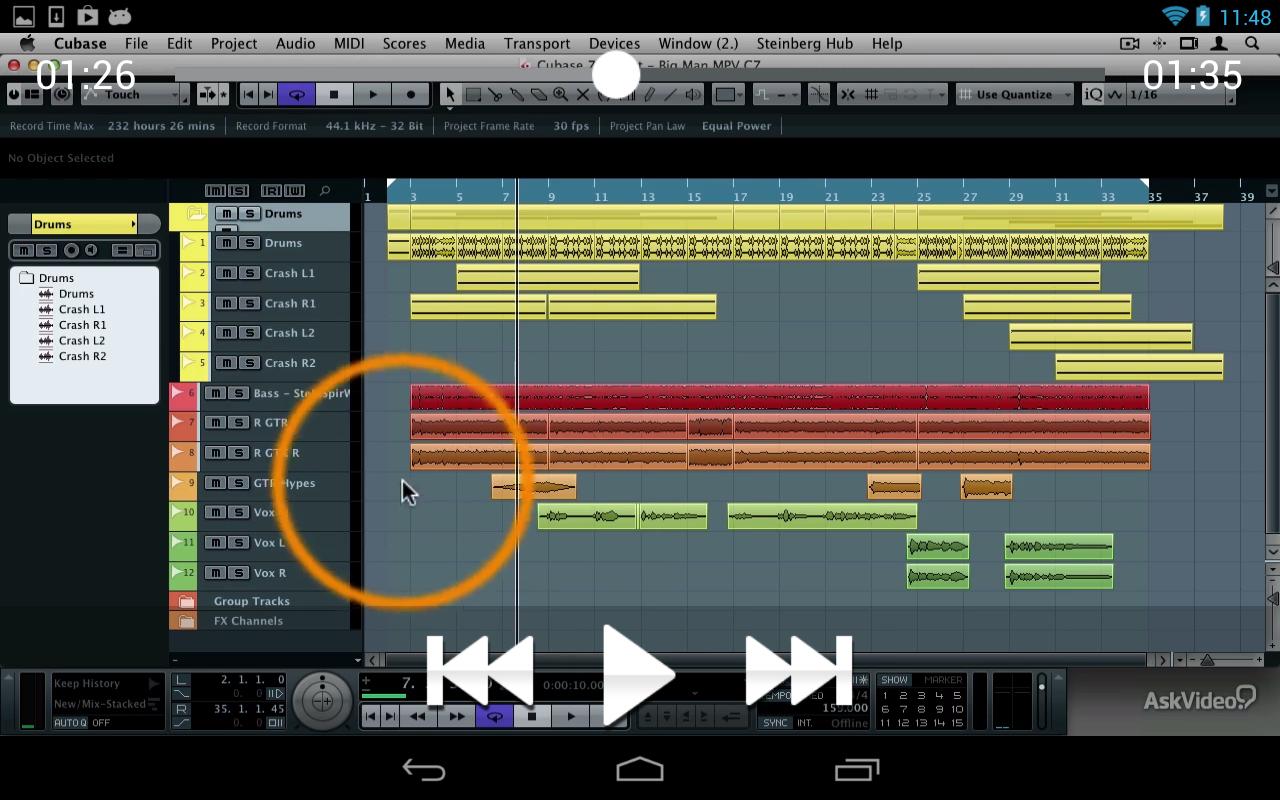Open the 1/16 quantize value dropdown
Image resolution: width=1280 pixels, height=800 pixels.
[1178, 95]
